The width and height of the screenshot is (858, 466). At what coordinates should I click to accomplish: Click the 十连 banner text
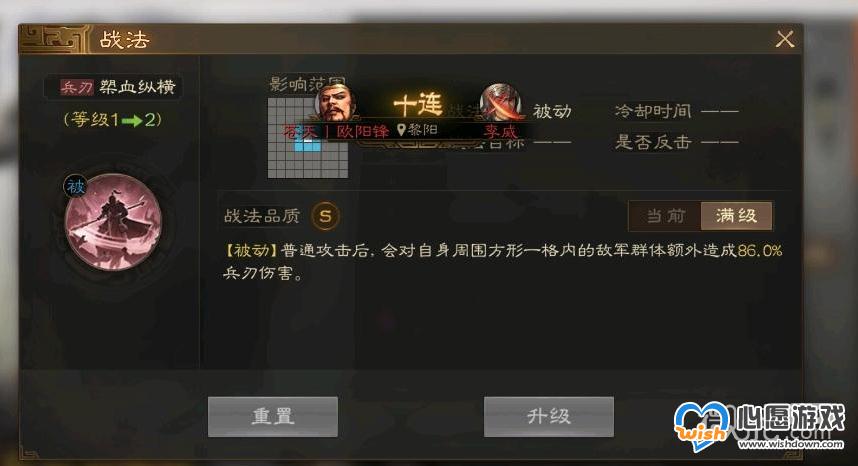pyautogui.click(x=418, y=104)
